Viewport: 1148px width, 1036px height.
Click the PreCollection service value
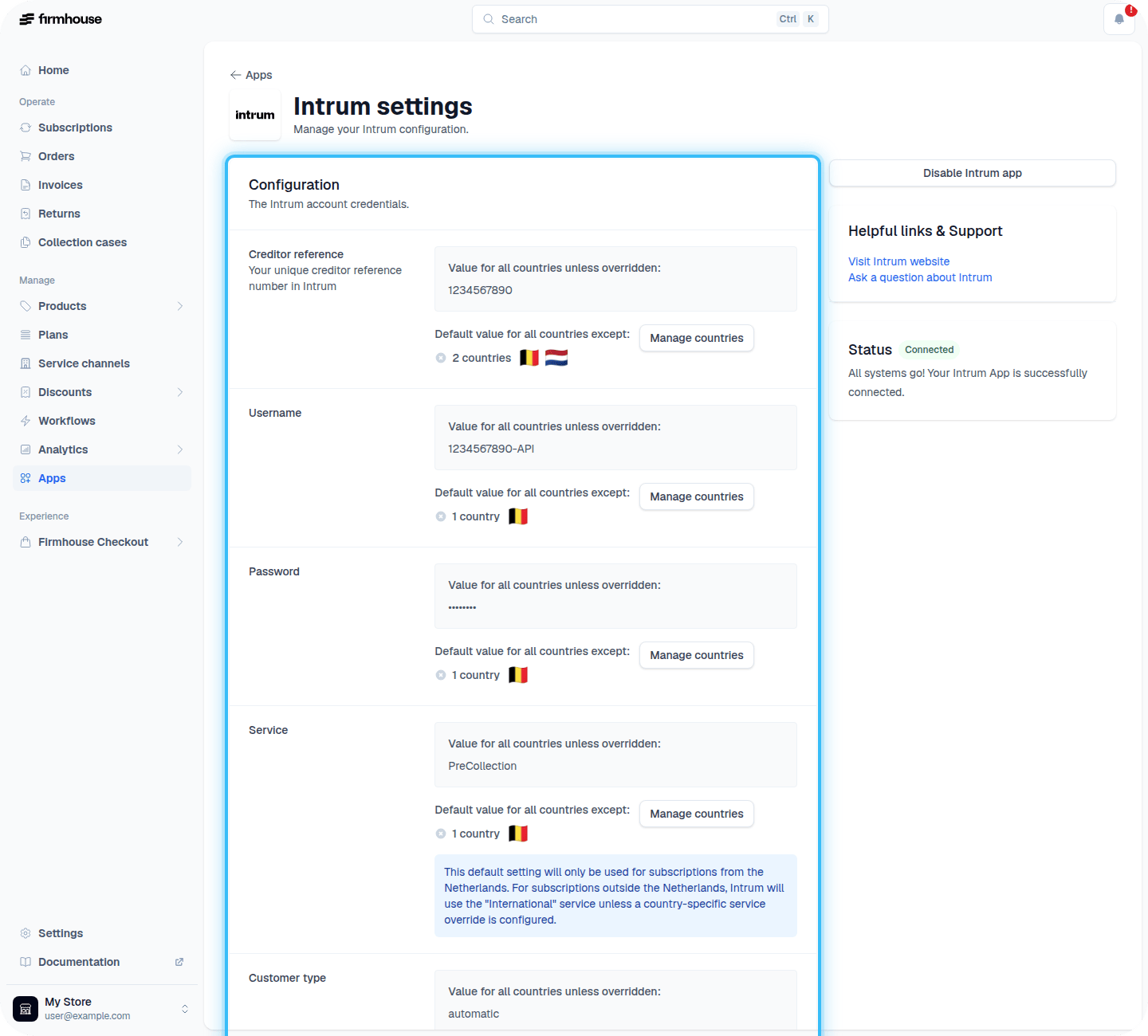pyautogui.click(x=482, y=766)
